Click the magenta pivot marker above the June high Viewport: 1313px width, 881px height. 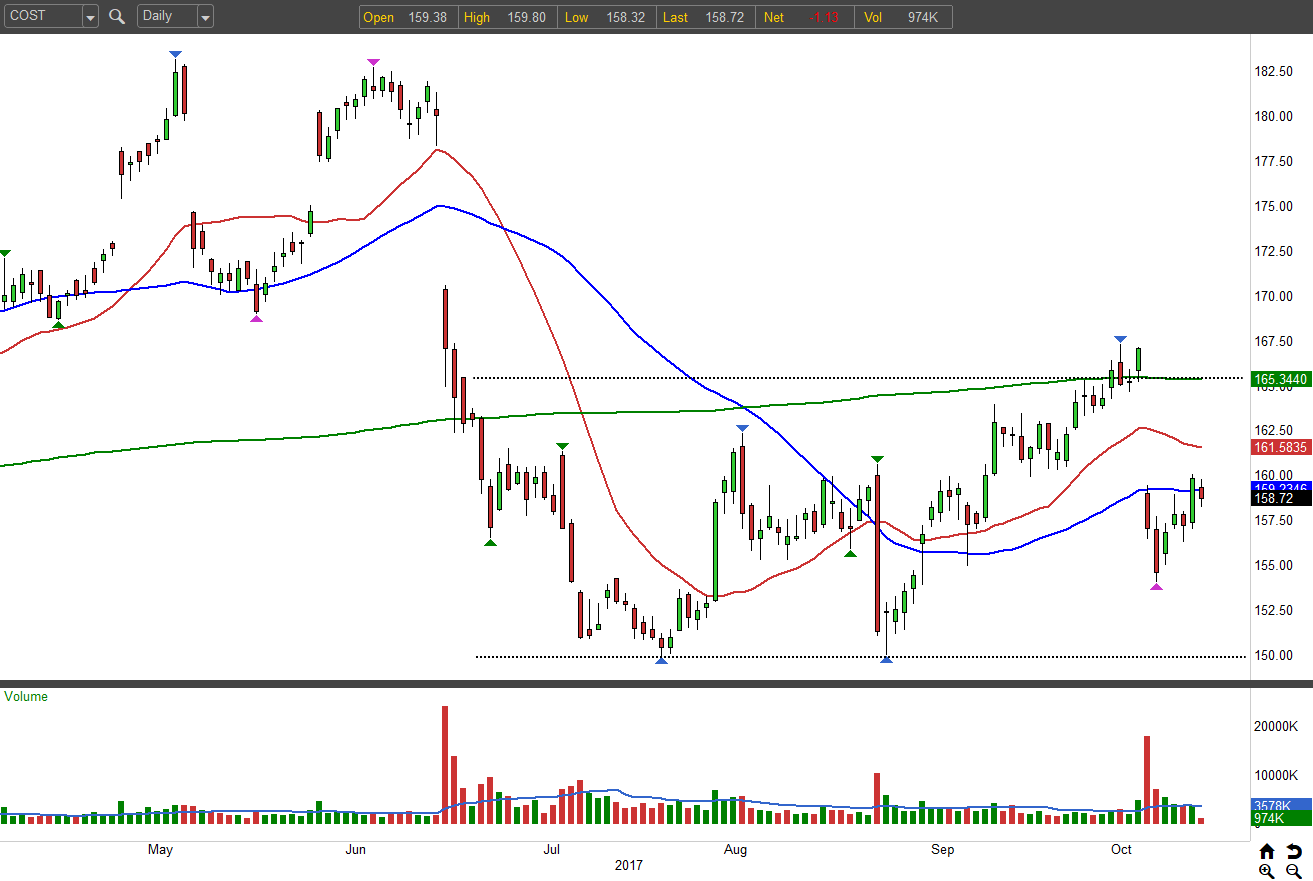[373, 62]
